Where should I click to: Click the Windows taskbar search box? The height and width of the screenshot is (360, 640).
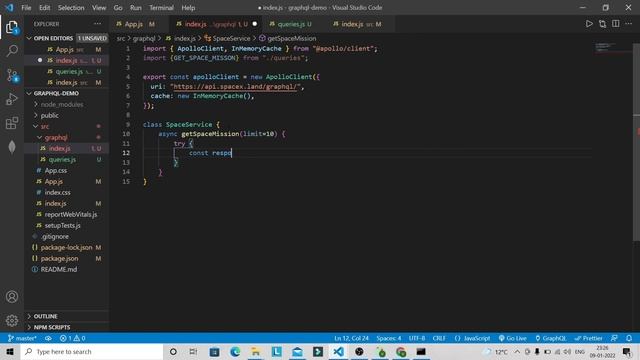[x=92, y=351]
